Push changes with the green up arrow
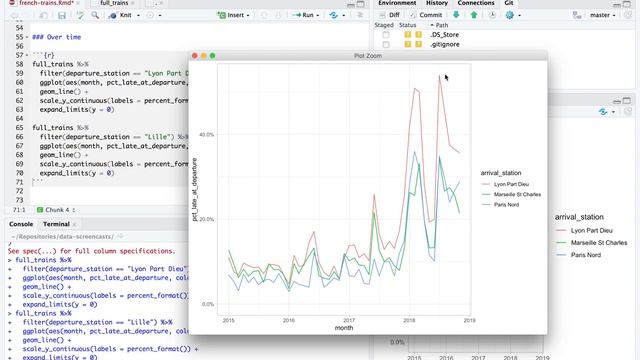This screenshot has width=640, height=360. (474, 15)
